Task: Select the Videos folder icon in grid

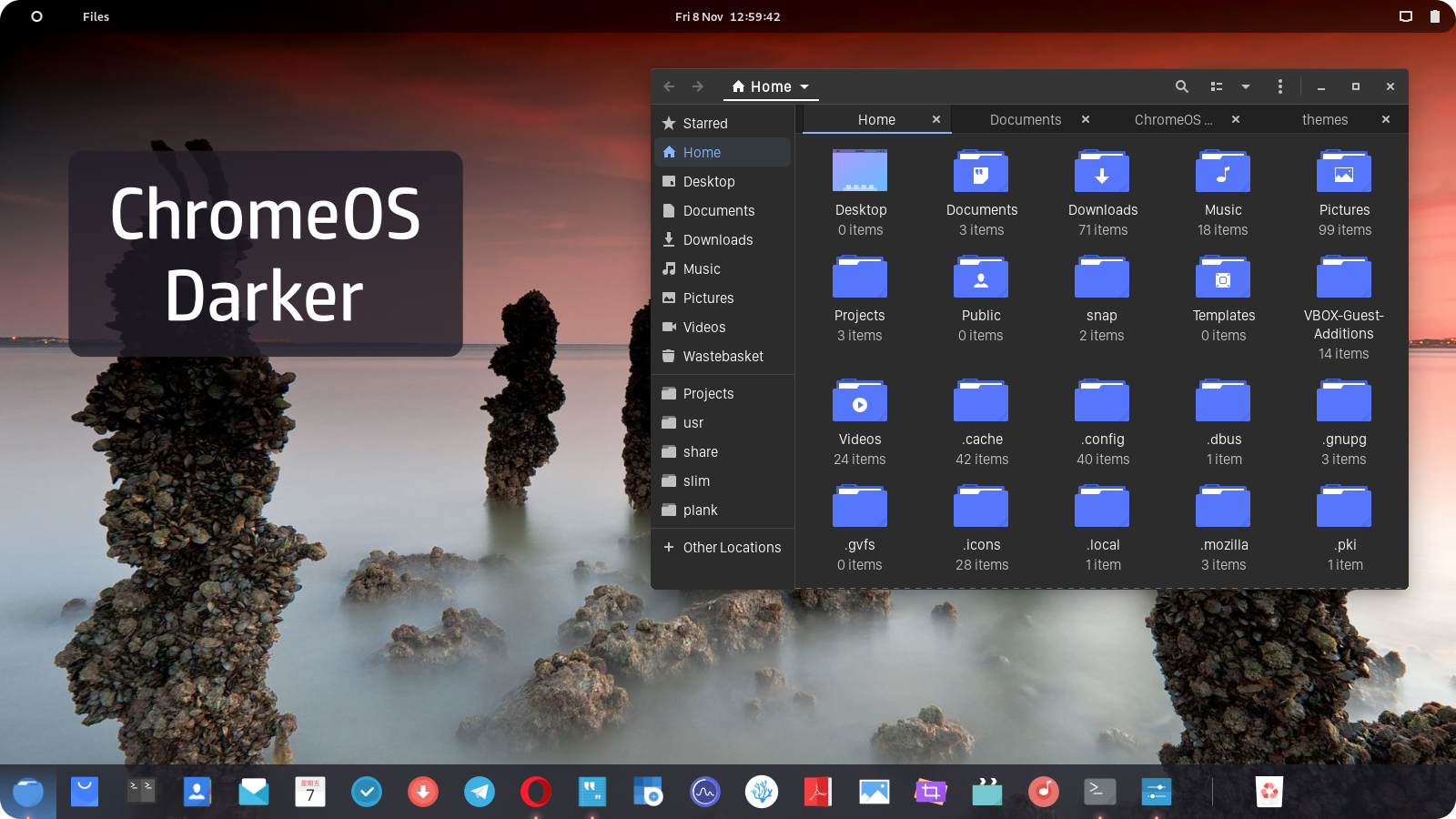Action: [x=860, y=400]
